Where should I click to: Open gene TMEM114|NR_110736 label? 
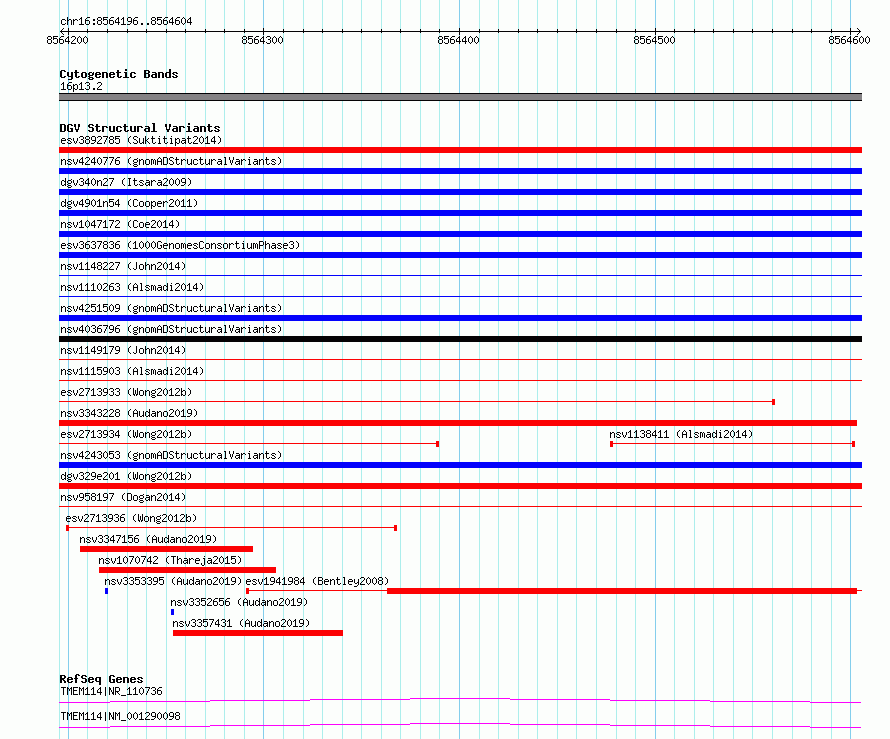point(111,691)
